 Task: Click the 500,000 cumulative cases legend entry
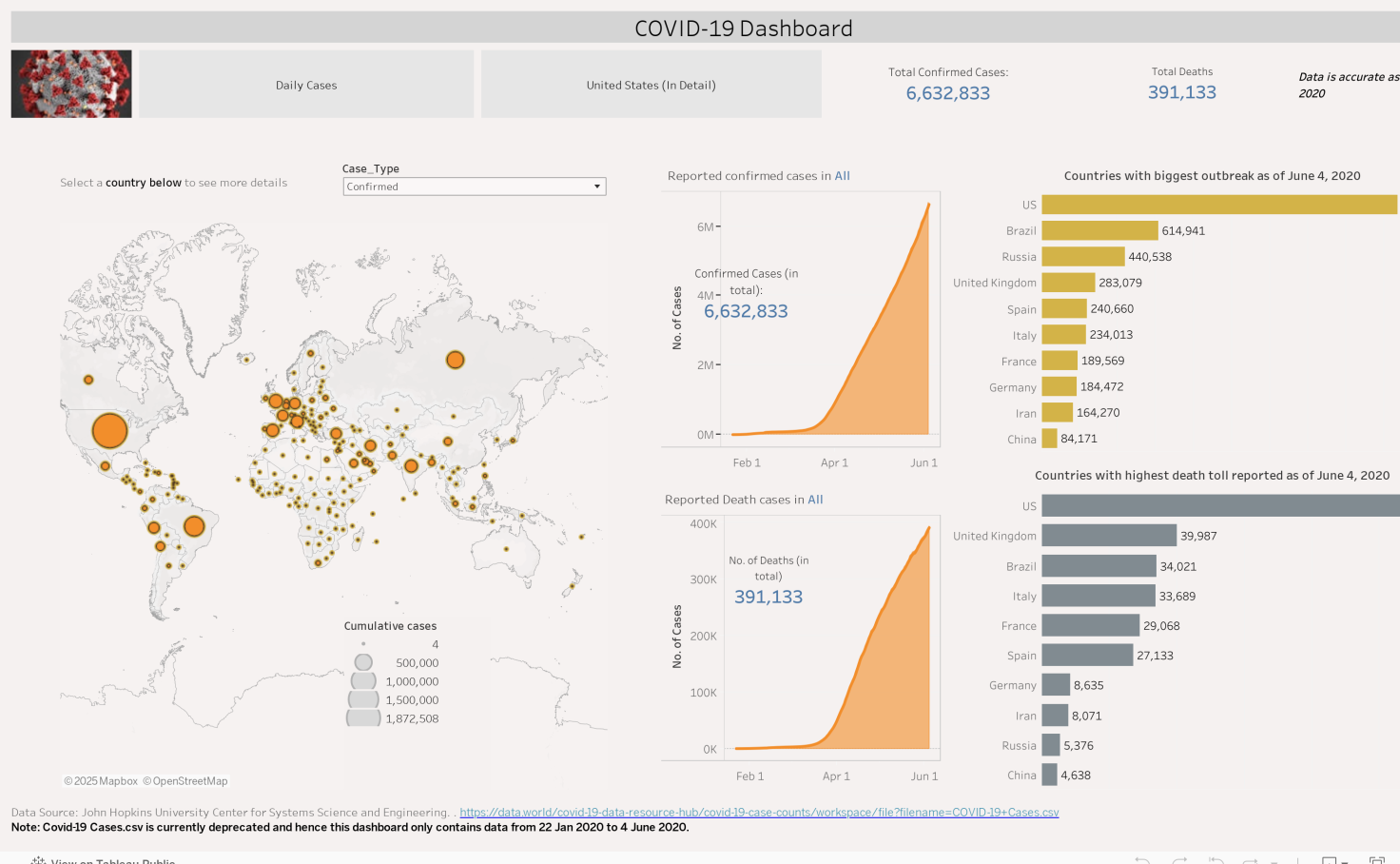coord(397,663)
